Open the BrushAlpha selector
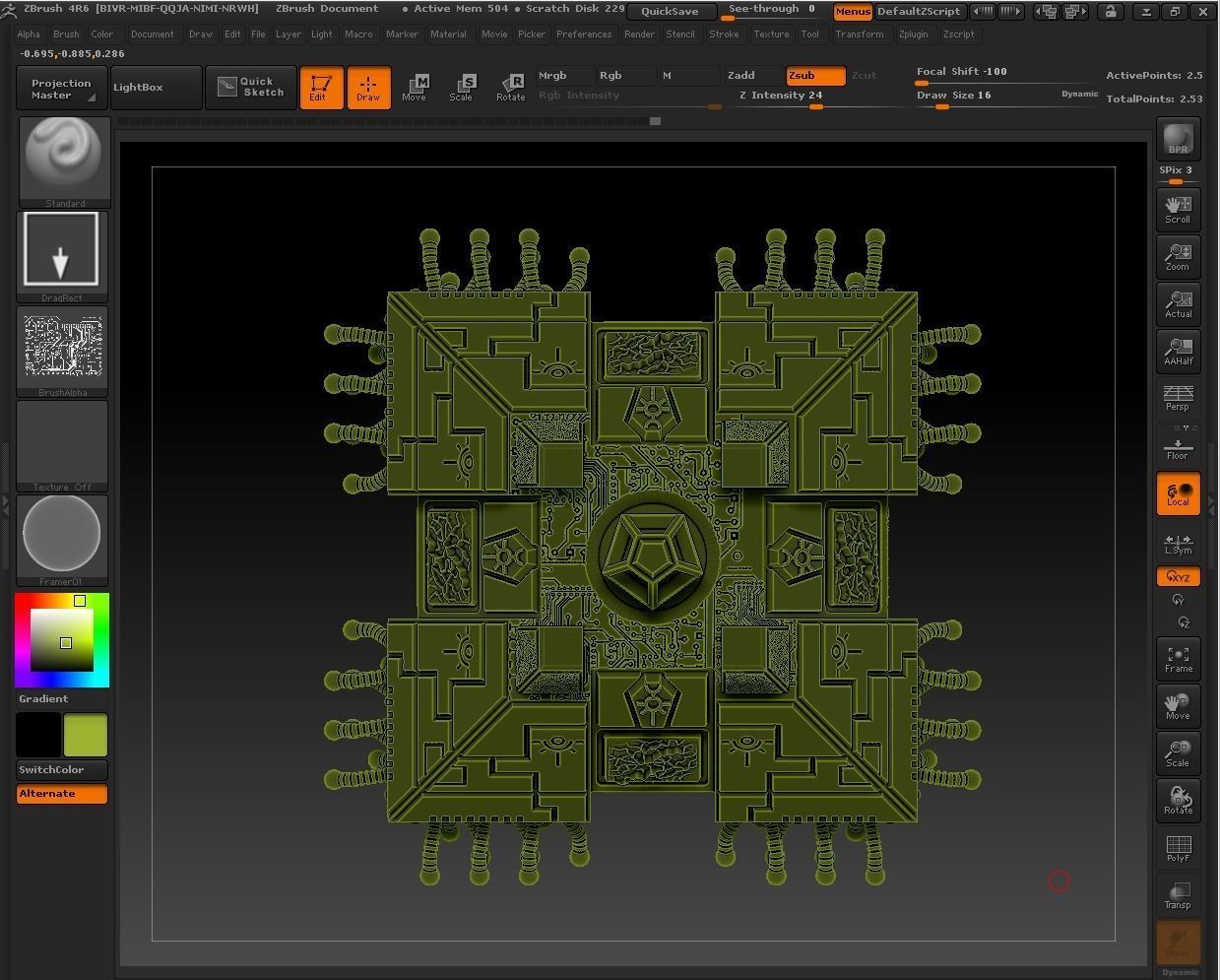The height and width of the screenshot is (980, 1220). [x=61, y=352]
